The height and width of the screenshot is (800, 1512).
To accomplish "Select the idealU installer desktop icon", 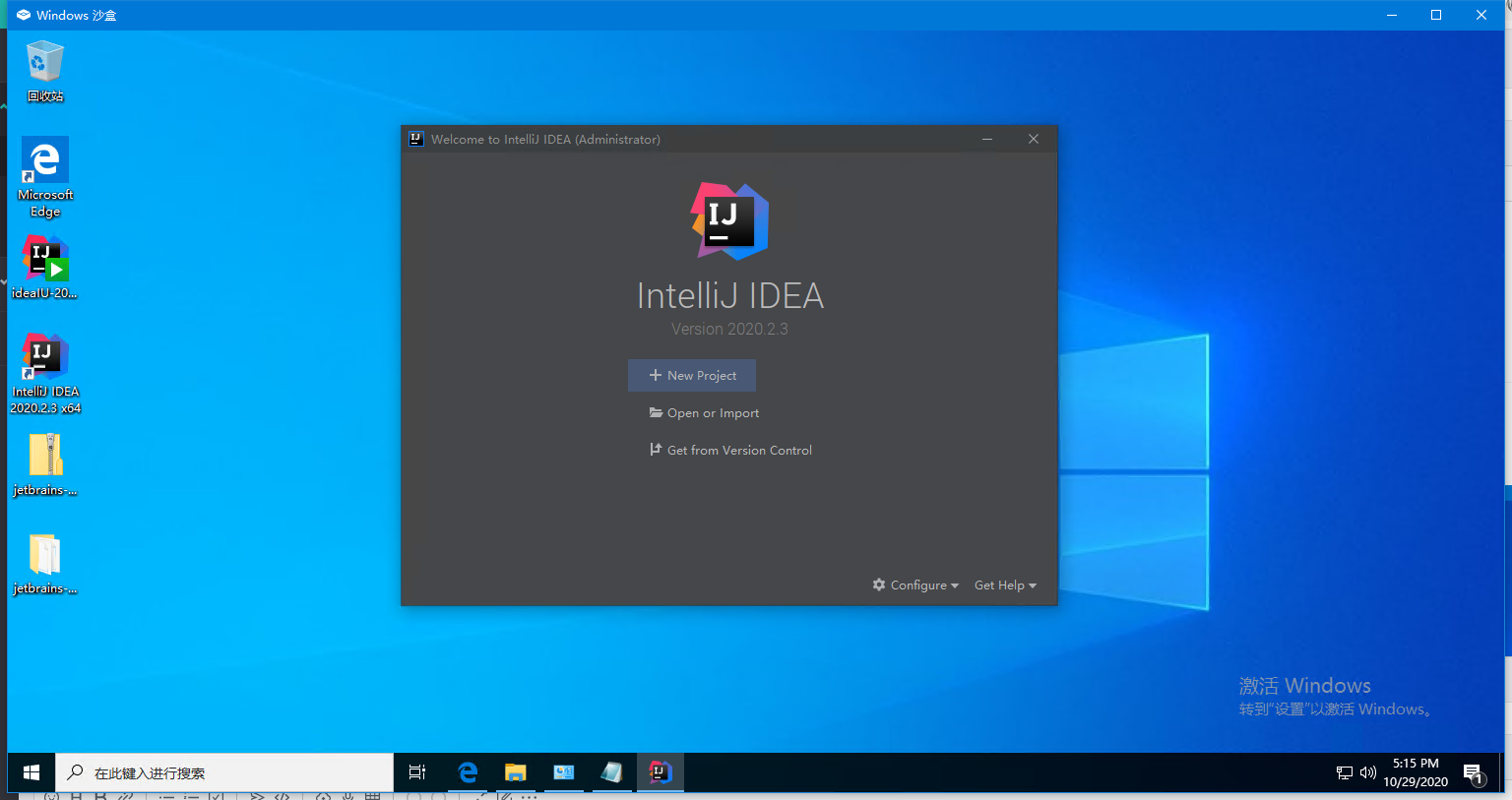I will (x=45, y=267).
